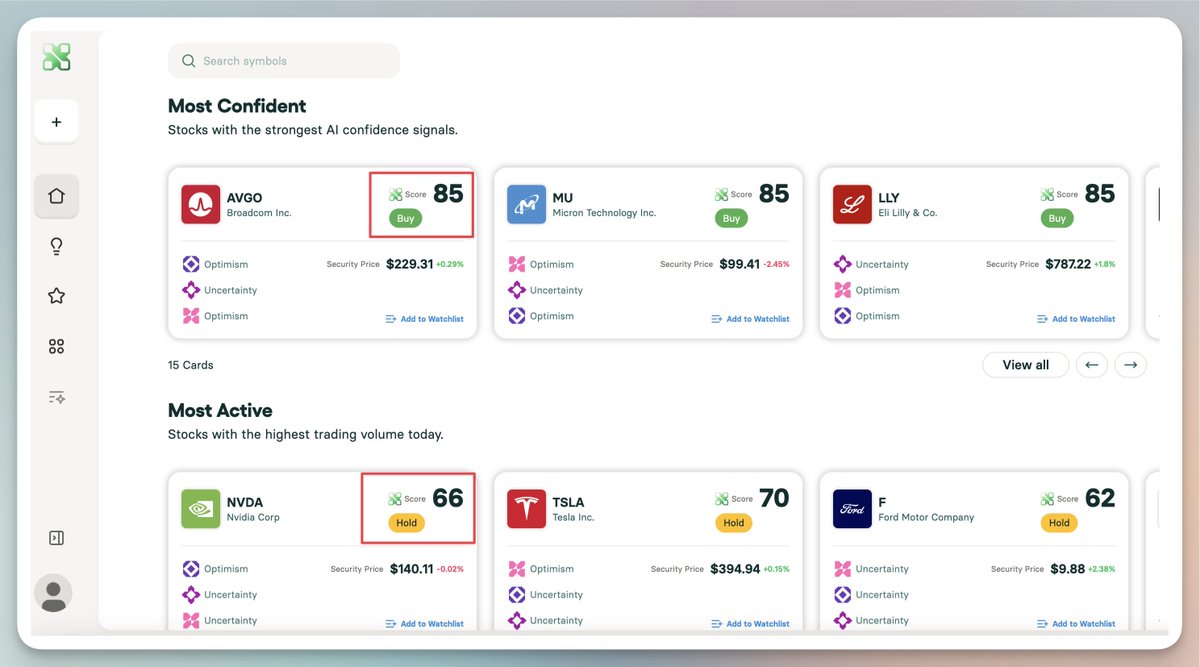
Task: Add NVDA to the watchlist
Action: [x=424, y=624]
